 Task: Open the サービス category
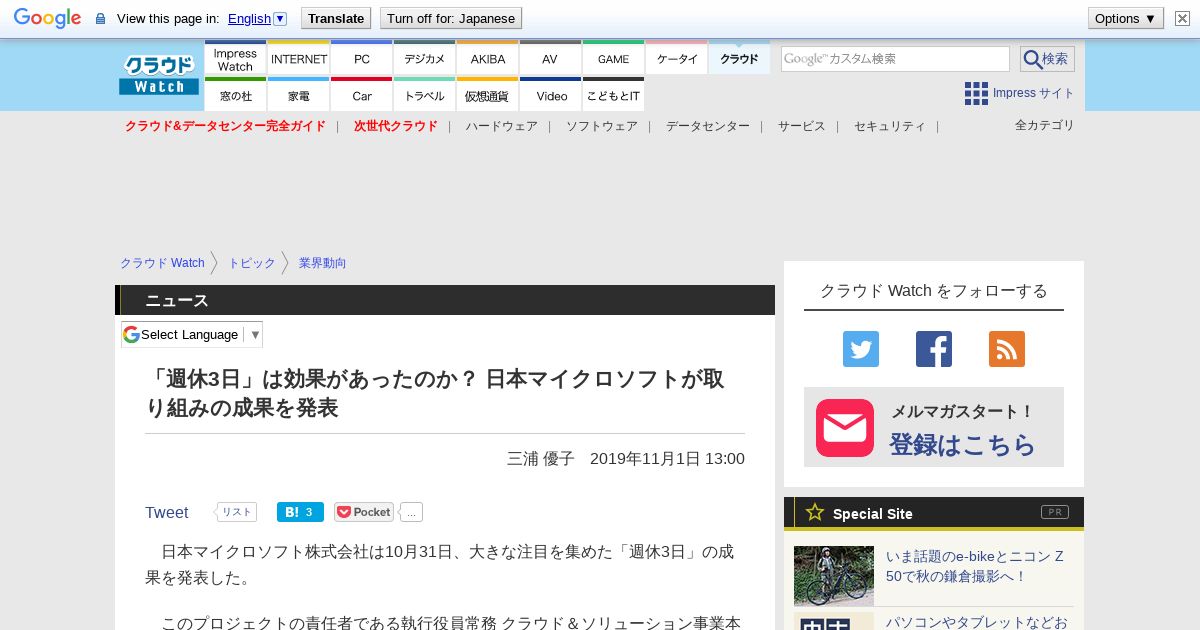click(802, 126)
